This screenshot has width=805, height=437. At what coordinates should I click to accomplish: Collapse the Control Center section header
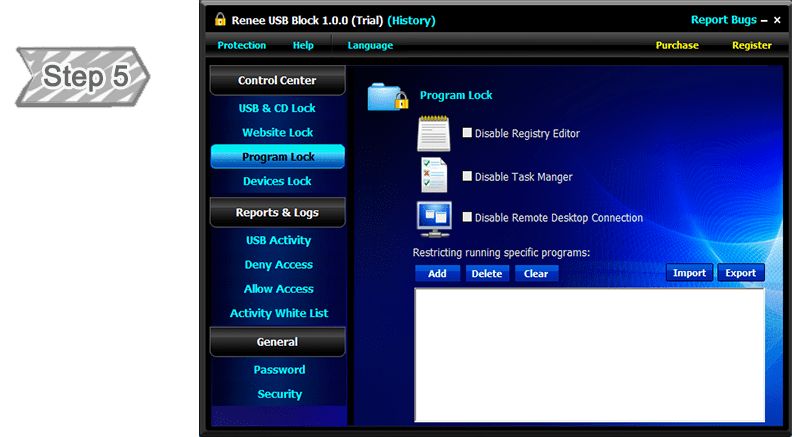point(277,80)
